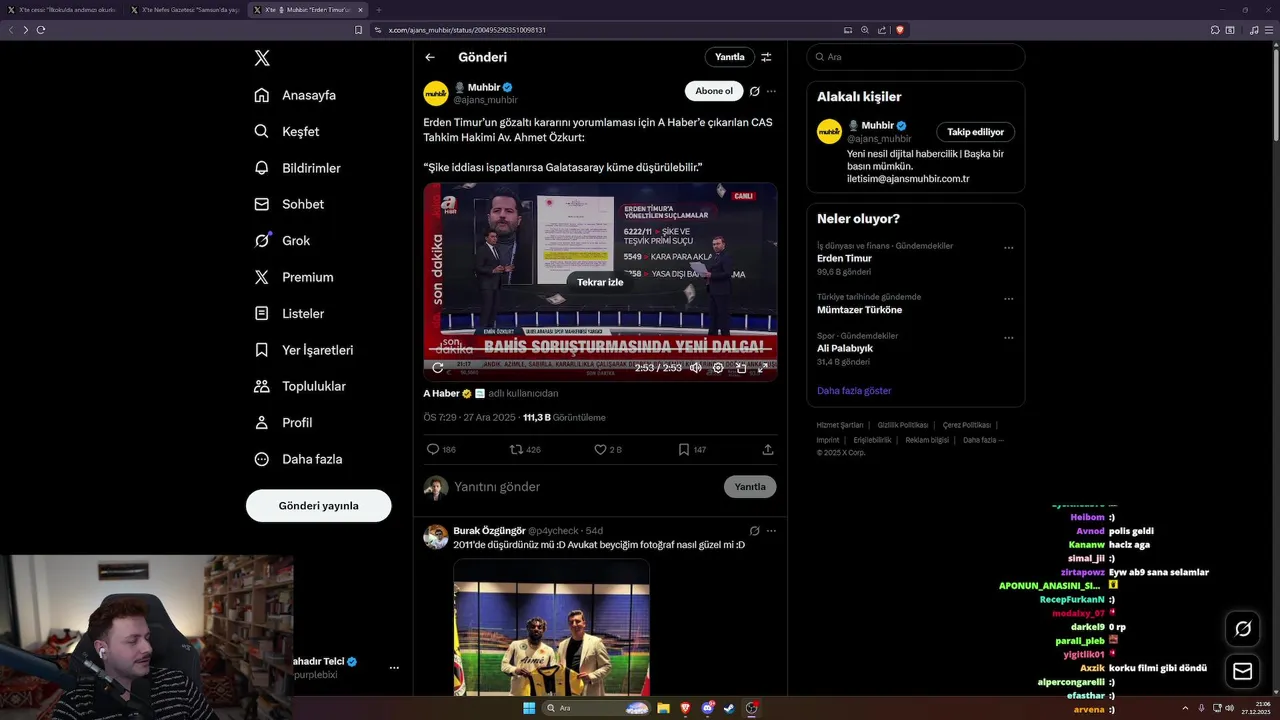Open more options for Ali Palabıyık trend
1280x720 pixels.
tap(1008, 337)
